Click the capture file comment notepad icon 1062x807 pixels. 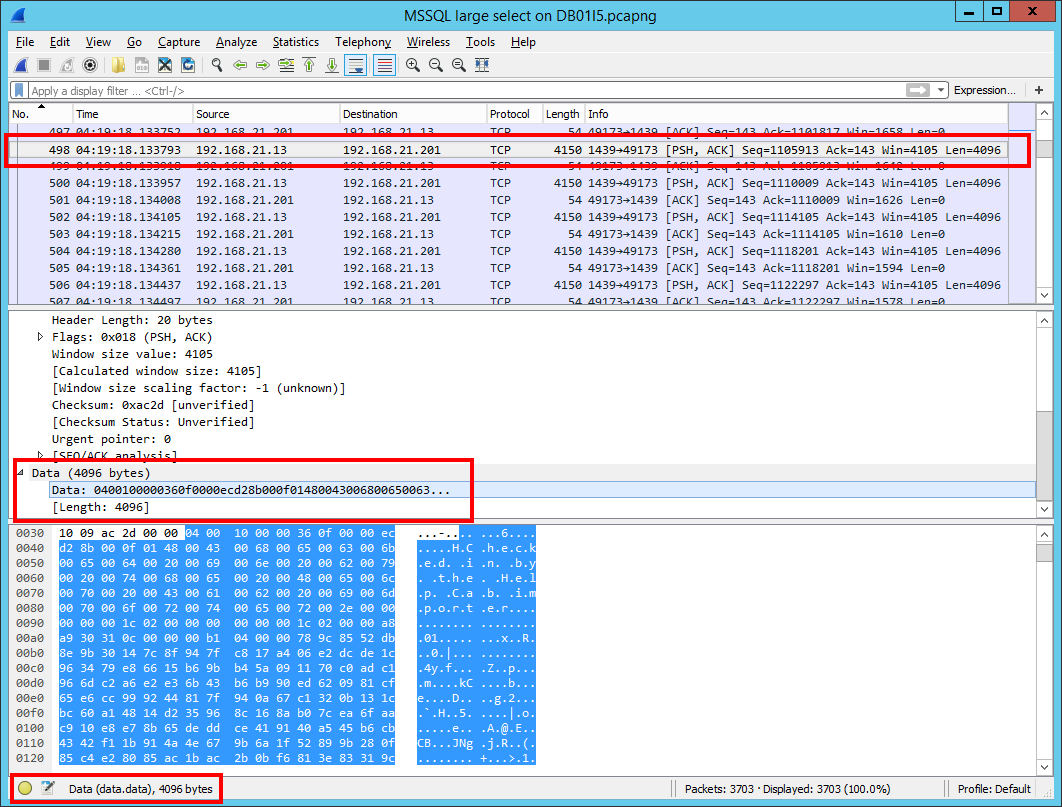point(47,788)
